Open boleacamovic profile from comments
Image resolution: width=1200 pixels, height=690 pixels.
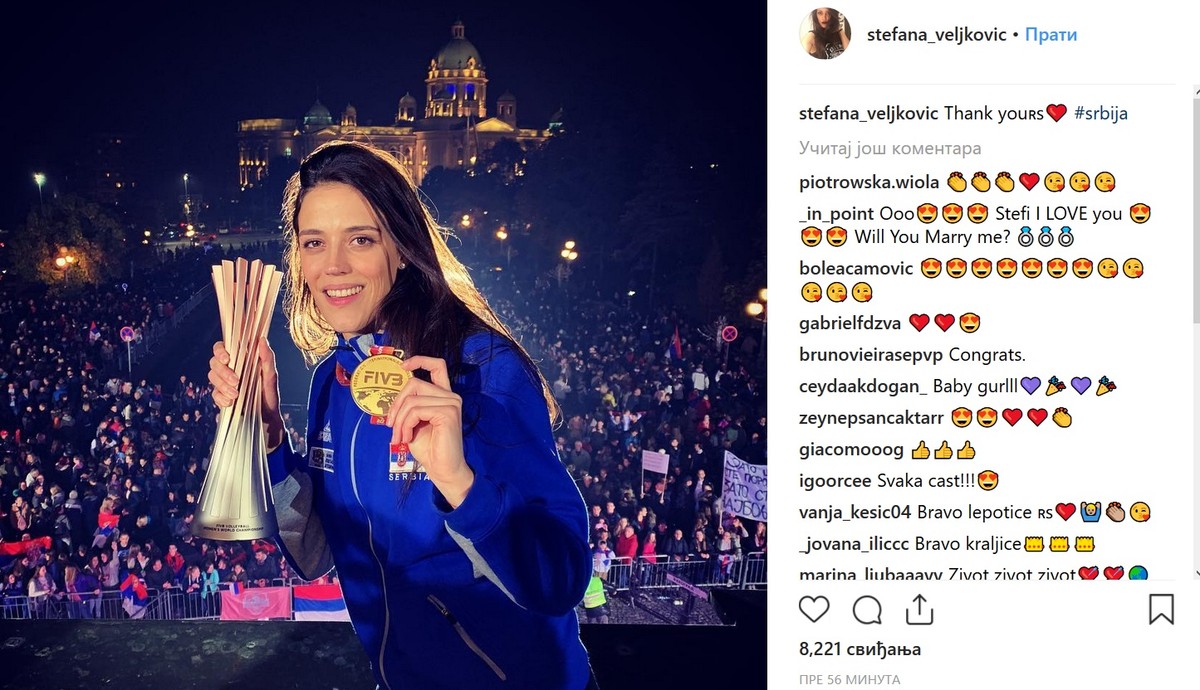(x=856, y=268)
